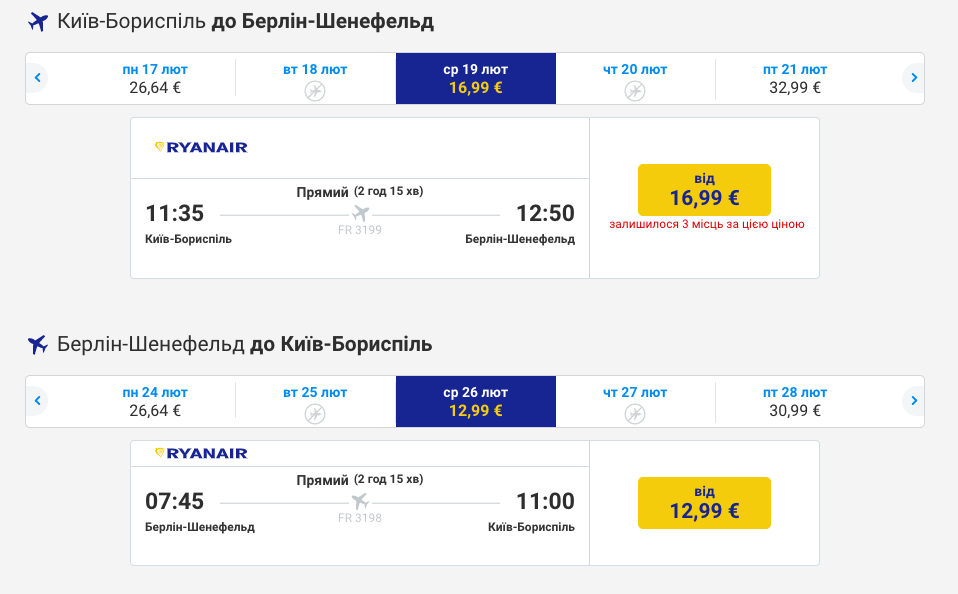Viewport: 958px width, 594px height.
Task: Select return date пт 28 лют 30,99 €
Action: click(x=795, y=401)
